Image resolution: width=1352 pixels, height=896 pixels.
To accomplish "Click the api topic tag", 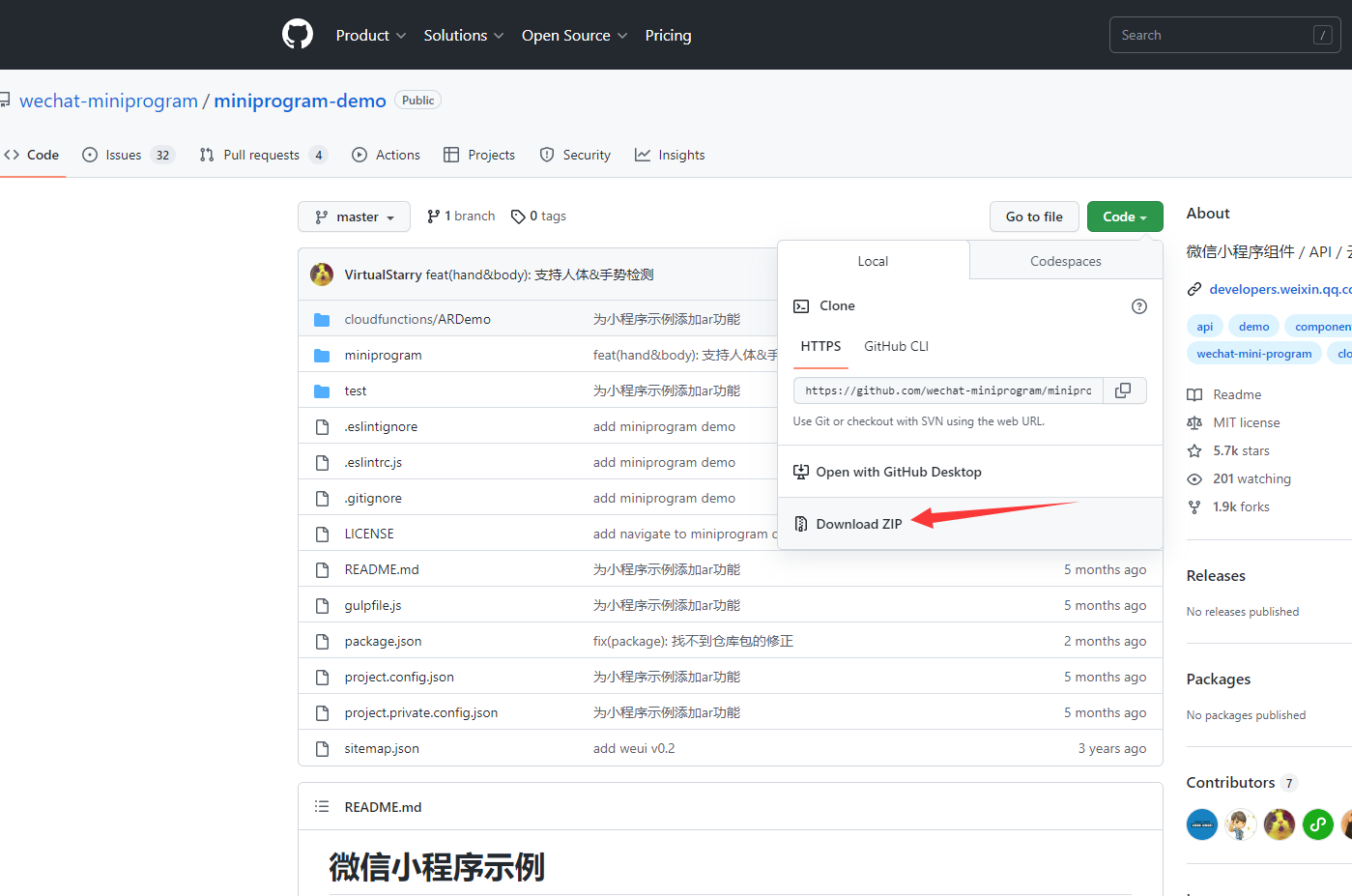I will (1205, 327).
